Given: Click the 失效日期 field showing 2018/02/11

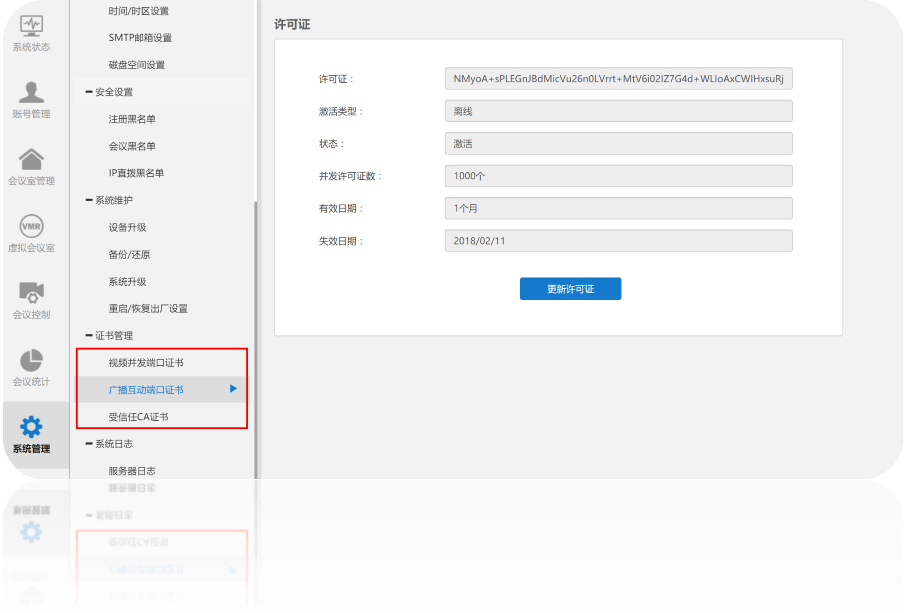Looking at the screenshot, I should [x=619, y=240].
